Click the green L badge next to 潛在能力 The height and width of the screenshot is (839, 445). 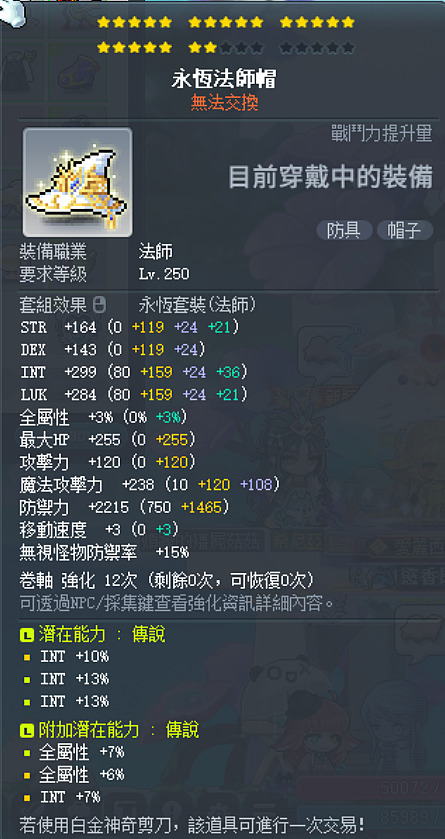27,635
